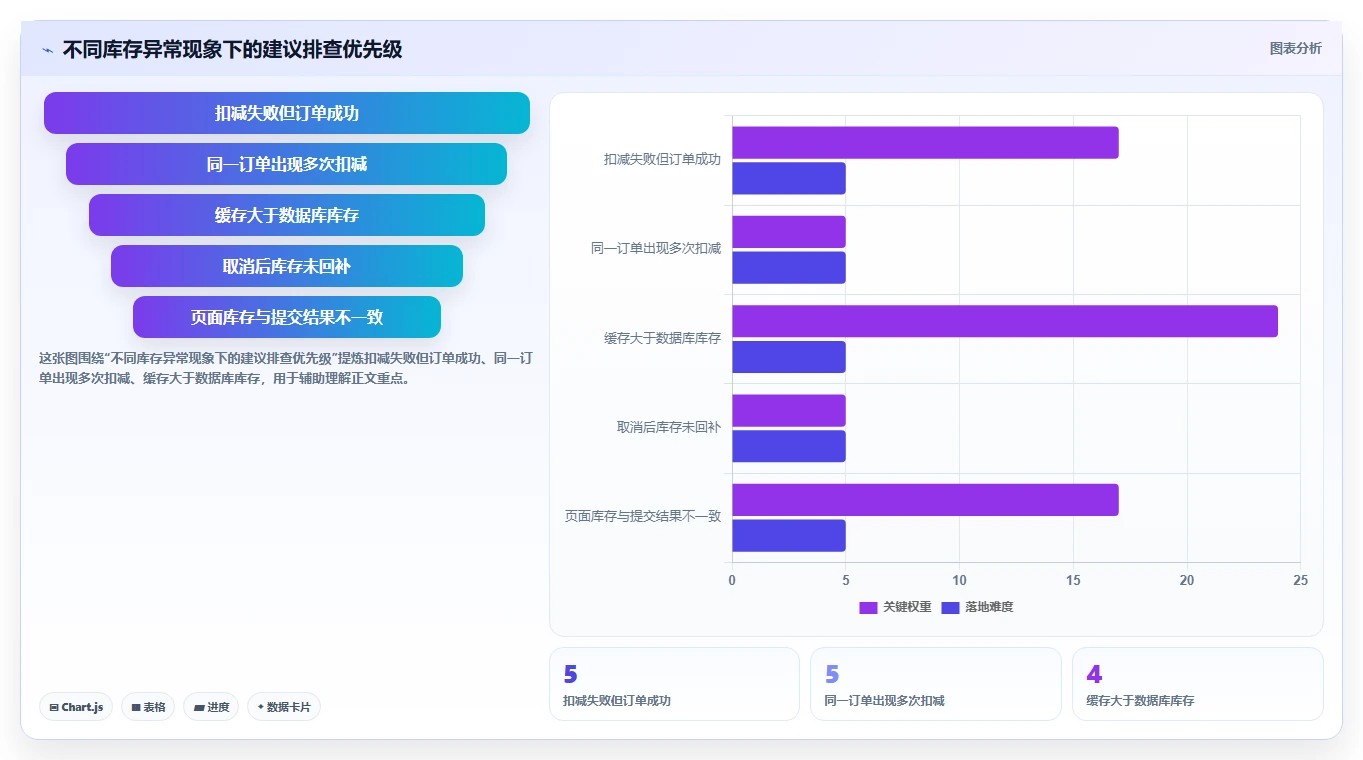1363x760 pixels.
Task: Click the x-axis tick label 10
Action: tap(959, 580)
